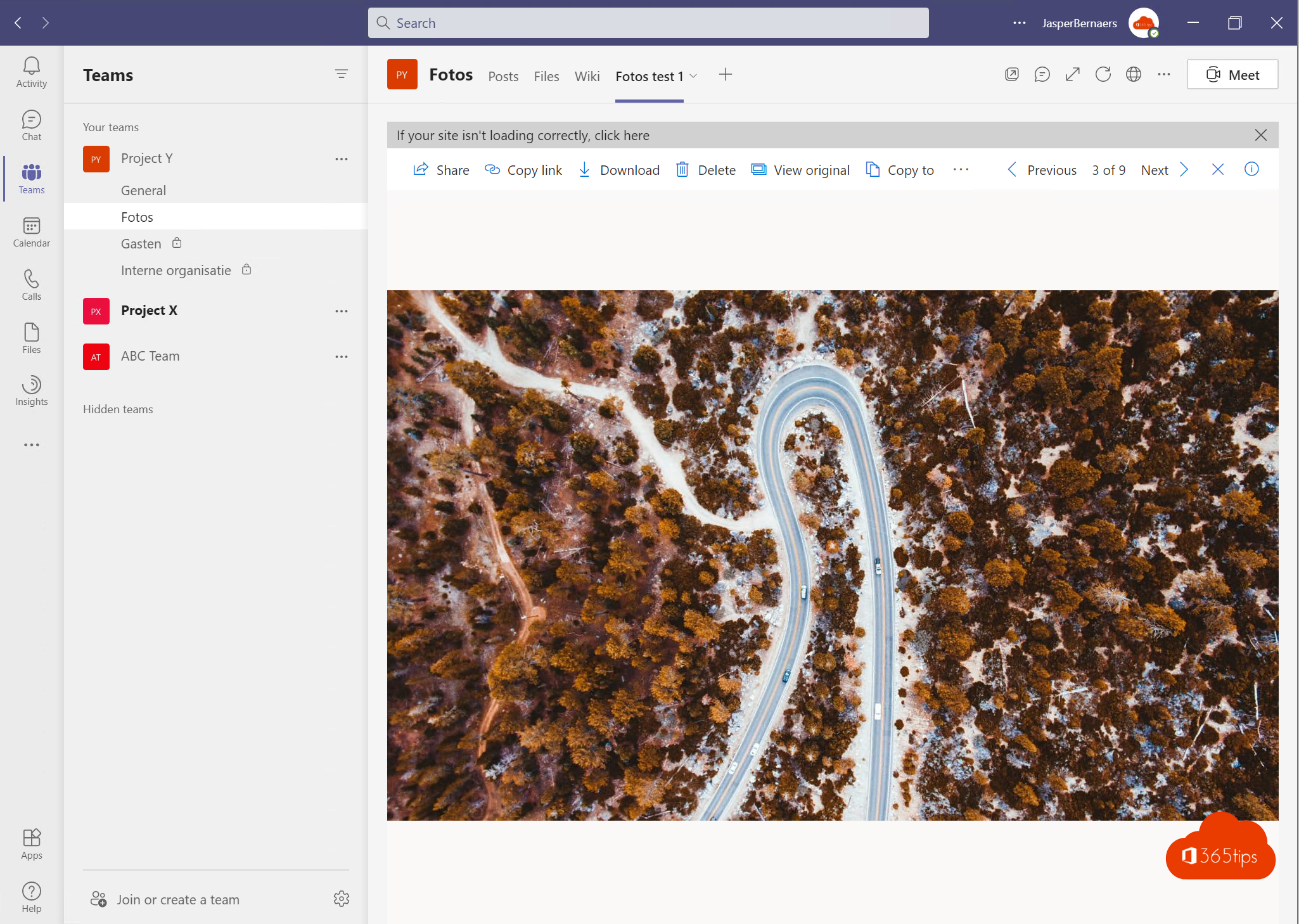Viewport: 1299px width, 924px height.
Task: Select the Fotos channel under Project Y
Action: click(137, 216)
